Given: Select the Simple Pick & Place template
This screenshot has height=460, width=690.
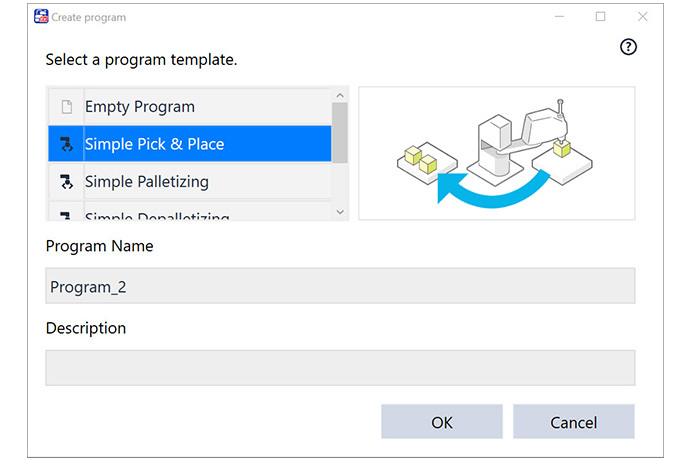Looking at the screenshot, I should pos(190,144).
